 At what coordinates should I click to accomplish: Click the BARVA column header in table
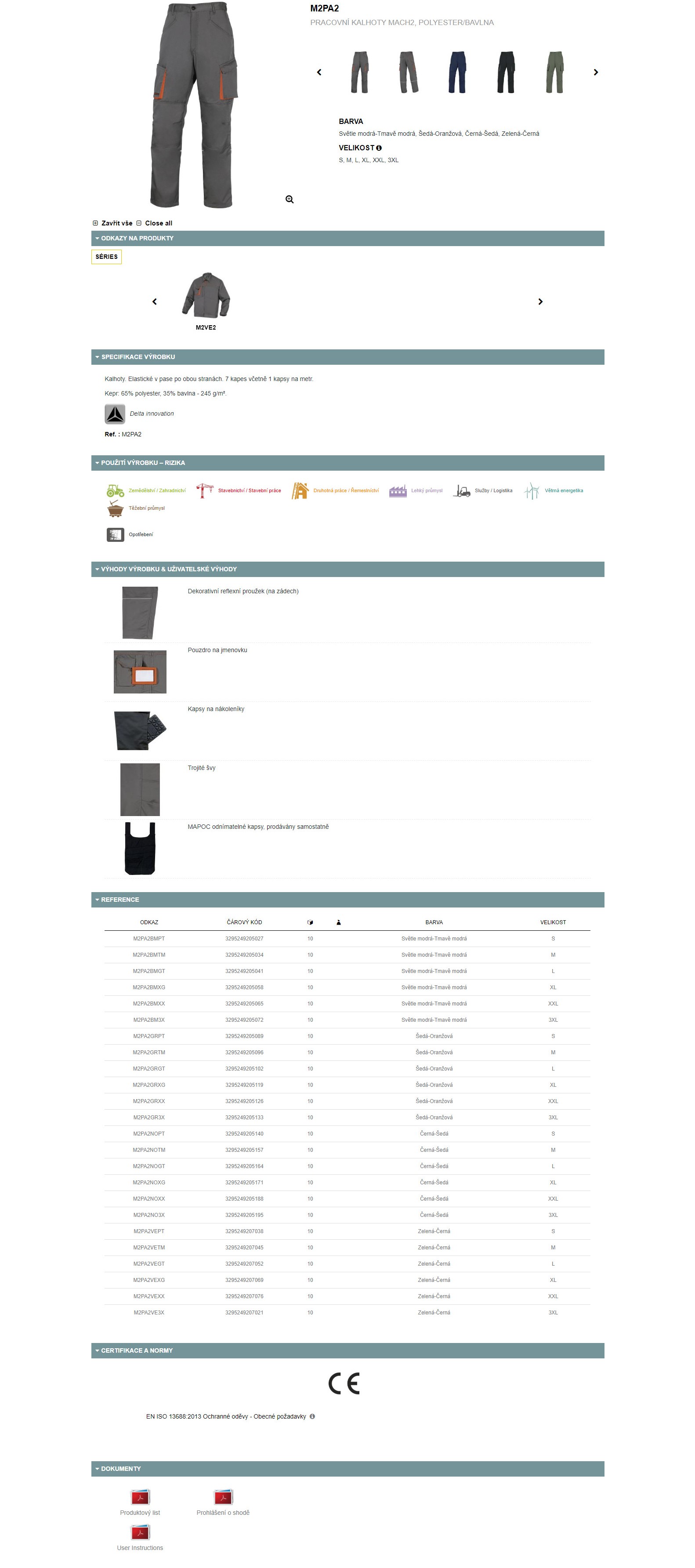pos(434,922)
